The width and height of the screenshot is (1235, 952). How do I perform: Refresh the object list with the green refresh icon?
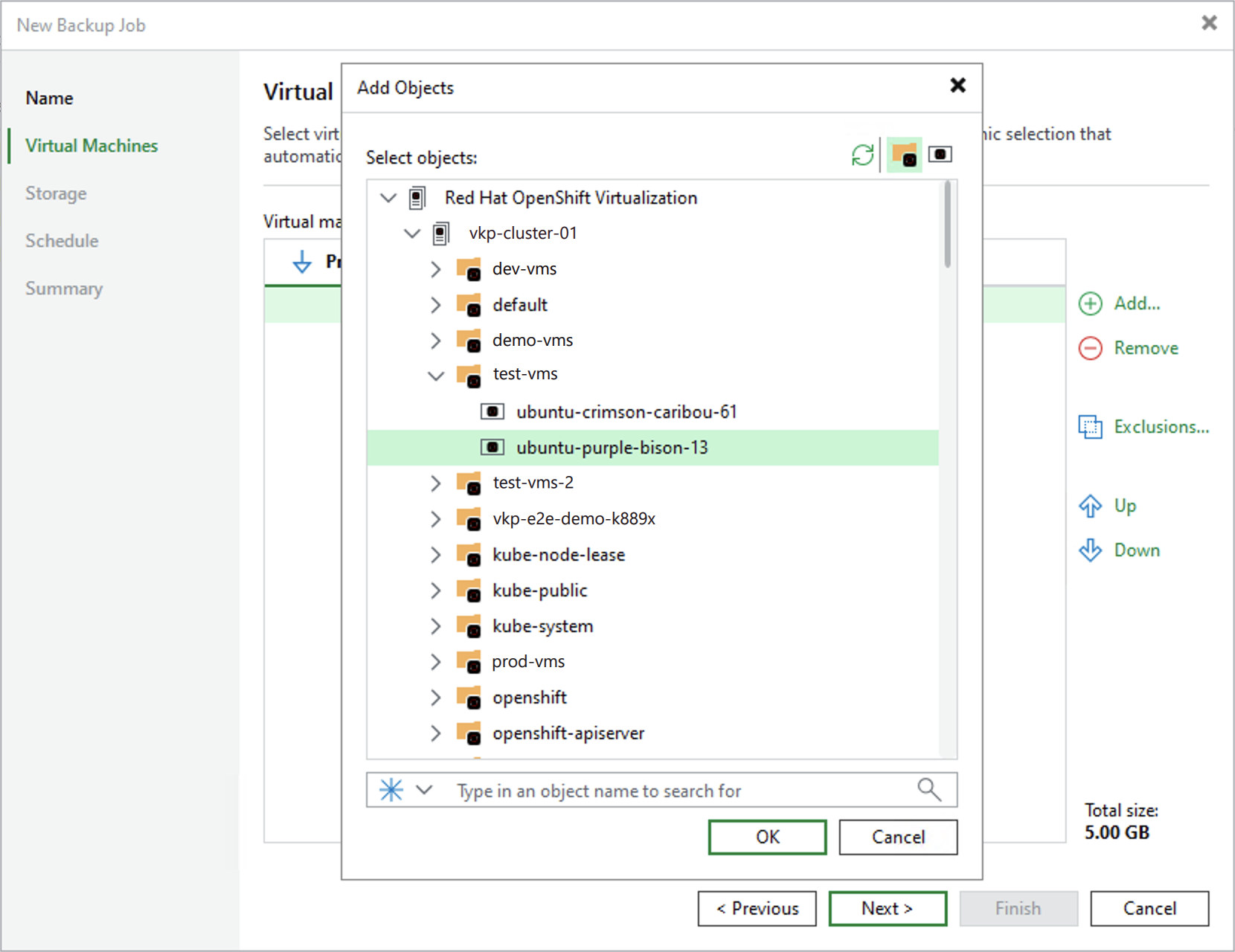tap(862, 155)
